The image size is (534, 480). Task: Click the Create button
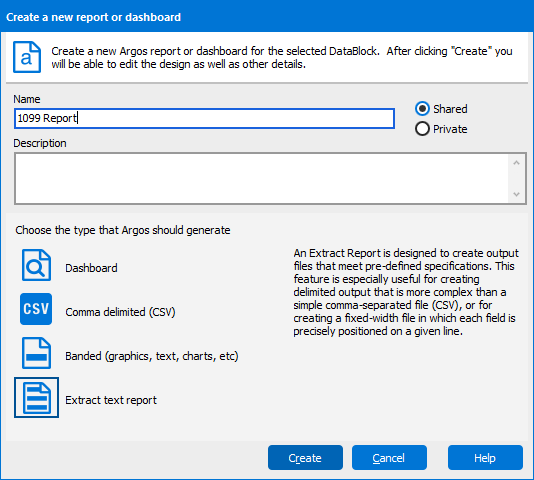click(x=305, y=458)
